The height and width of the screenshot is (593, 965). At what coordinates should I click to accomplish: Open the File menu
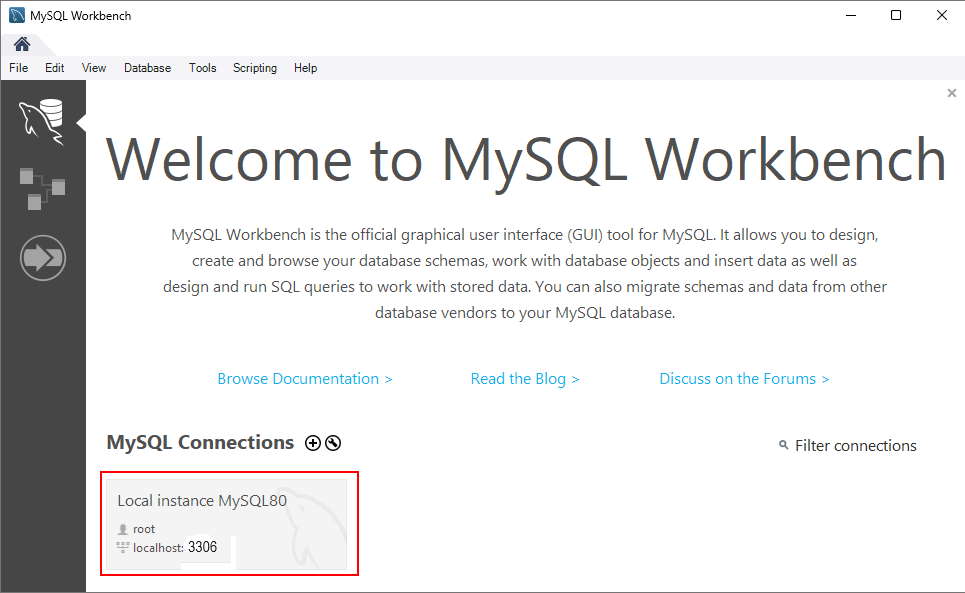coord(18,68)
